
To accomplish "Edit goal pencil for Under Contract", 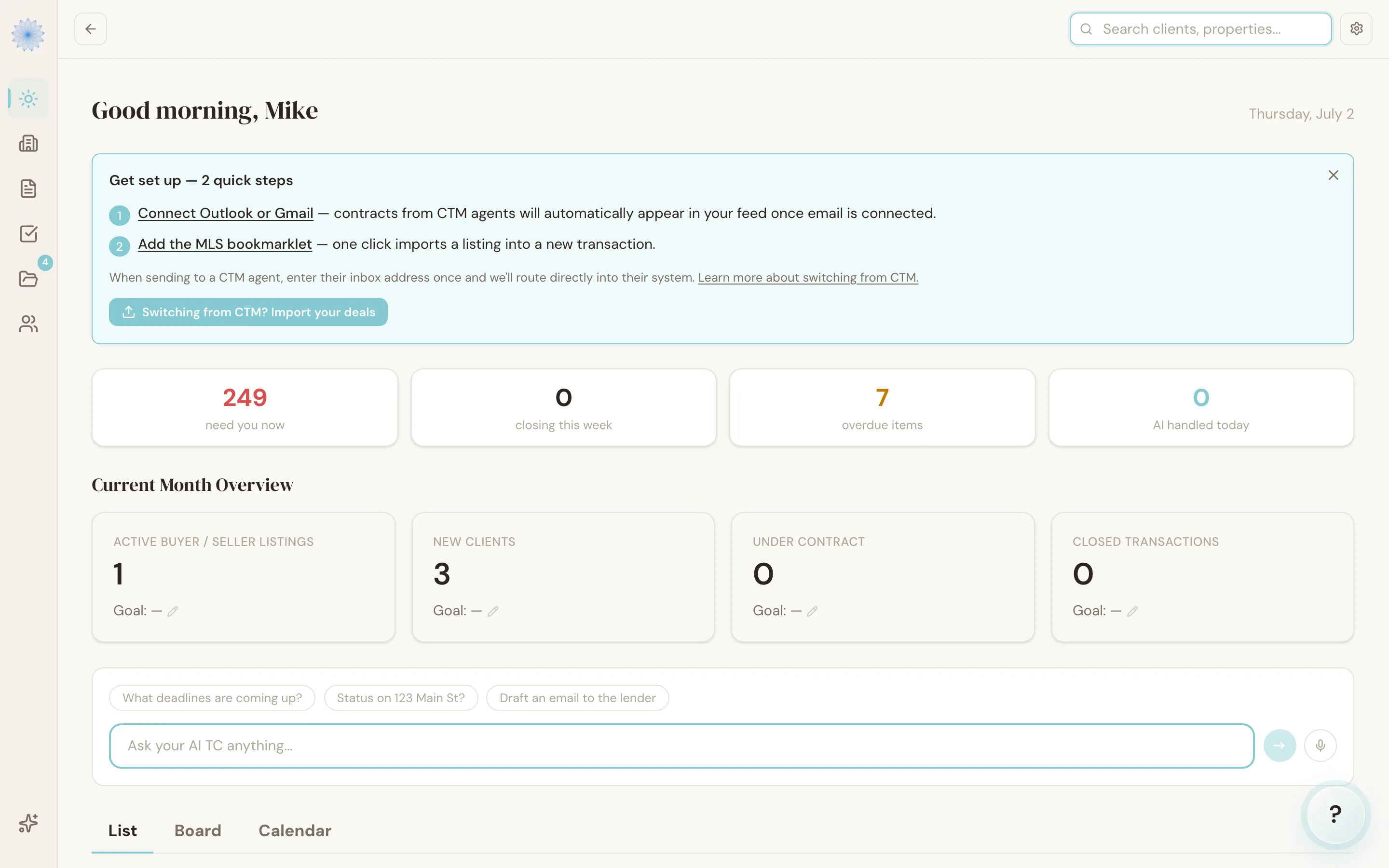I will (x=812, y=611).
